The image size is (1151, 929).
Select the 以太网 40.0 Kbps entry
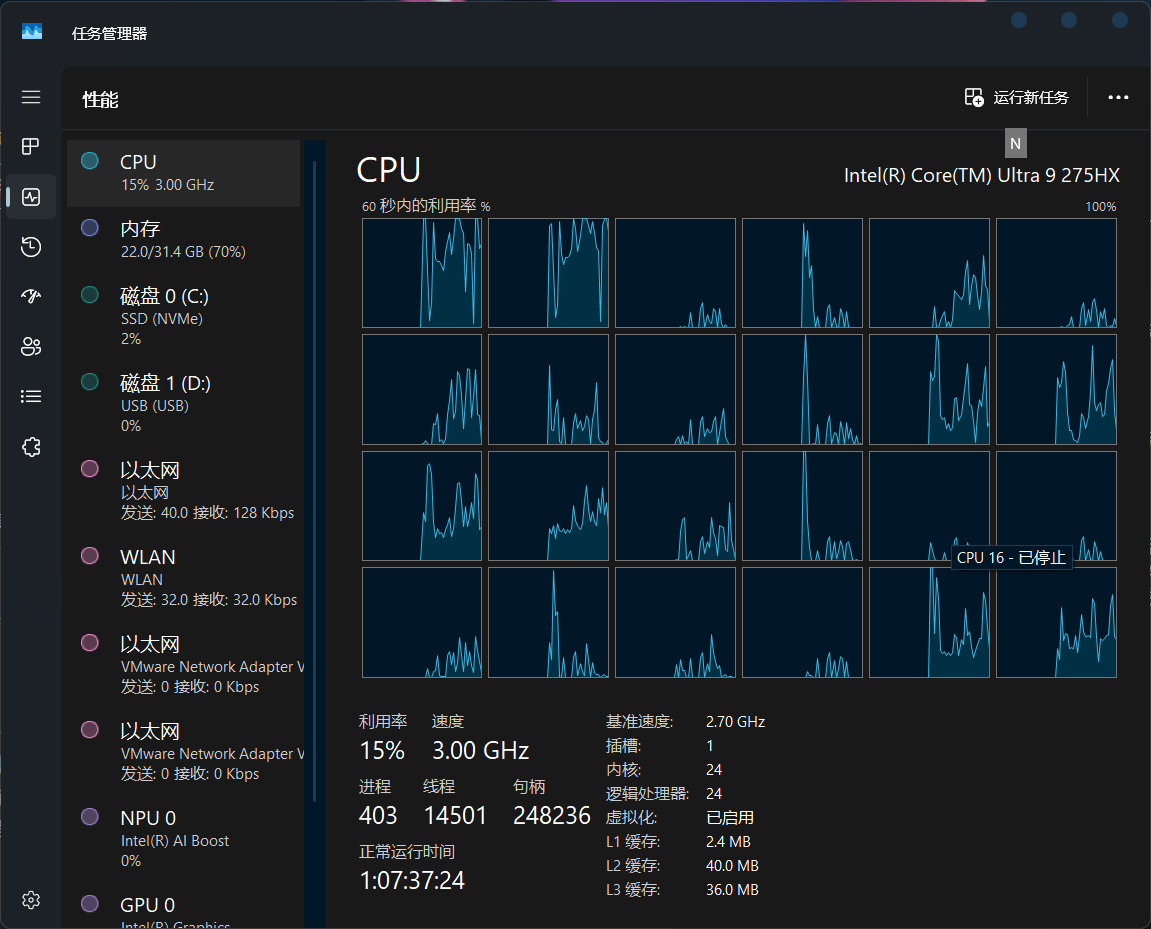(184, 491)
